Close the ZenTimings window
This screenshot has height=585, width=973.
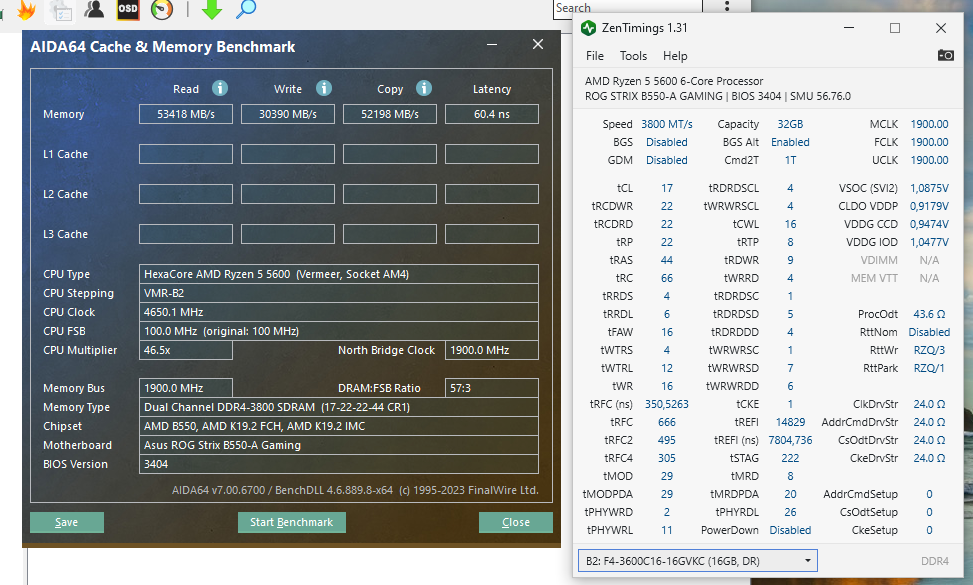point(941,28)
